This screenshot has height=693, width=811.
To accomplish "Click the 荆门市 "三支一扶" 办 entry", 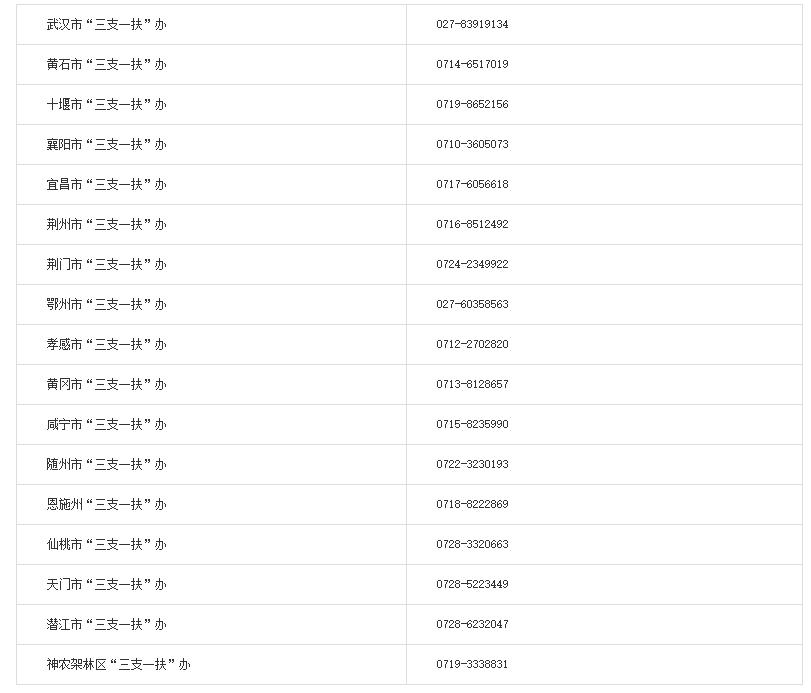I will click(x=107, y=264).
